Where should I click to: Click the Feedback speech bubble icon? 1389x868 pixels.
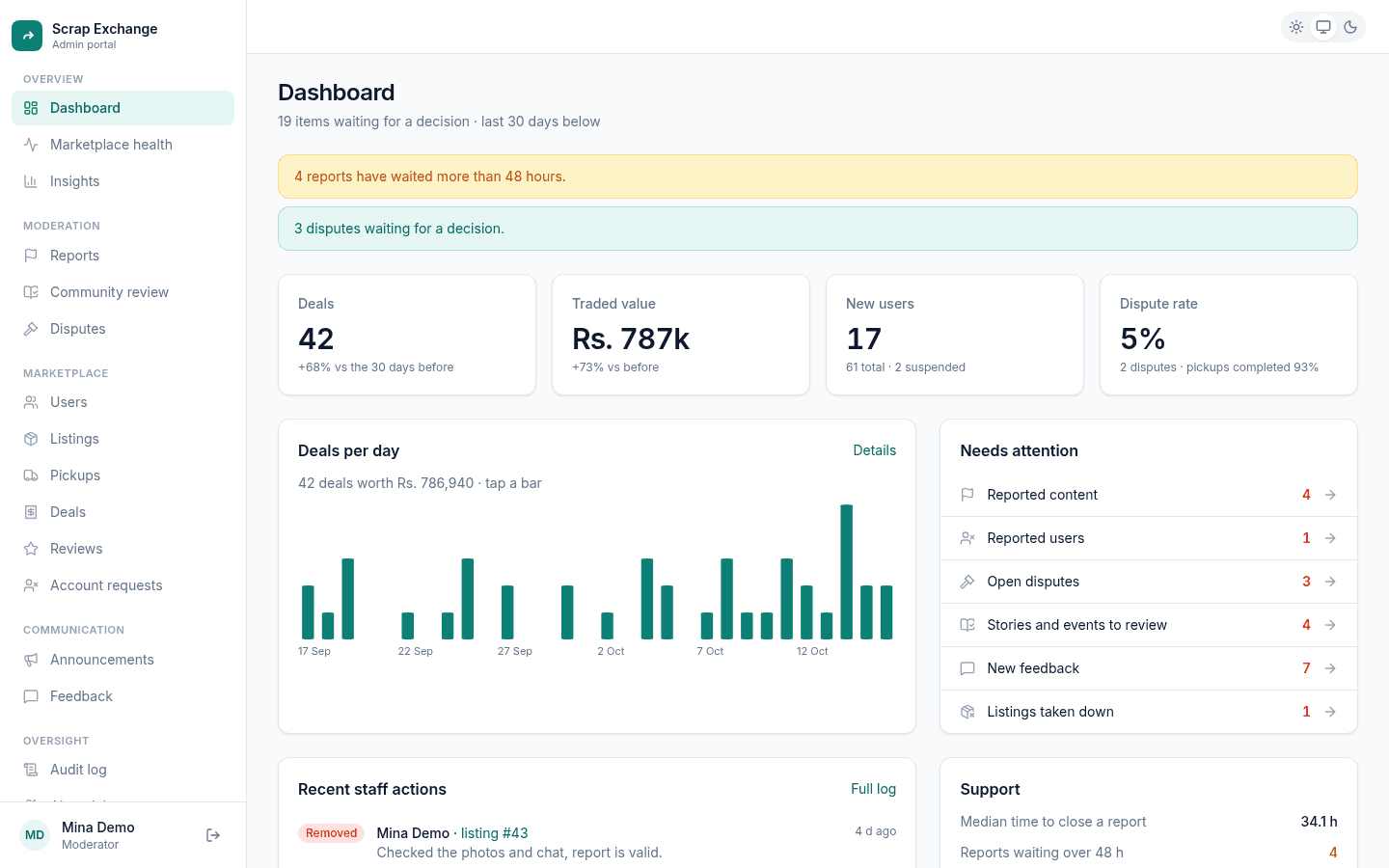[x=31, y=696]
